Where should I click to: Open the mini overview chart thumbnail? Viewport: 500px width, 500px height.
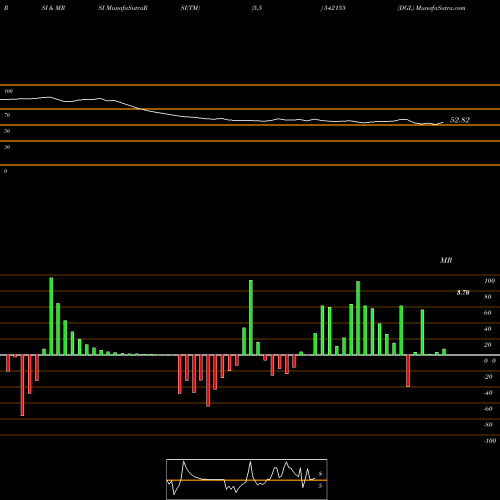tap(247, 479)
